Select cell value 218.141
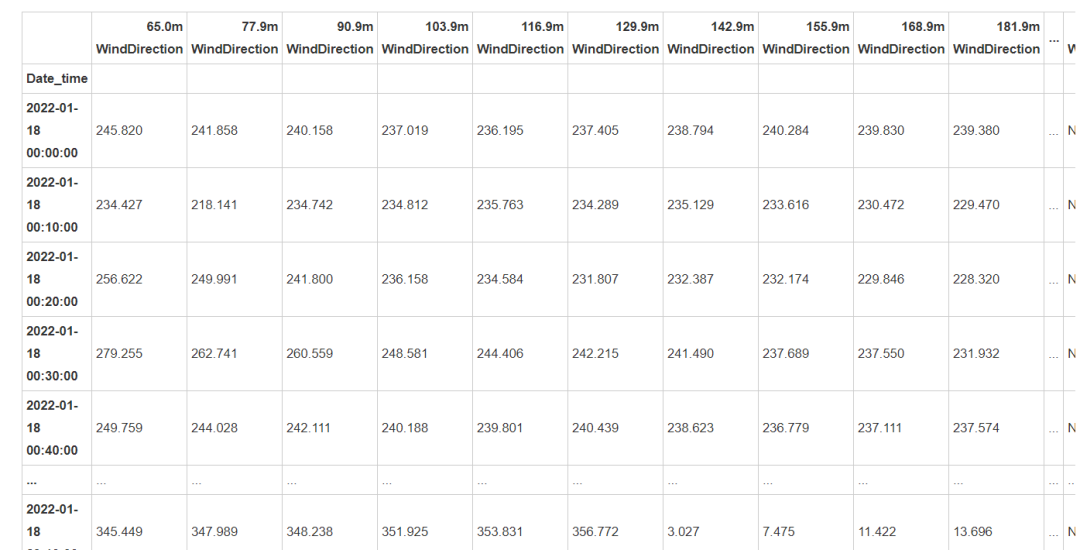This screenshot has height=550, width=1080. pos(214,204)
